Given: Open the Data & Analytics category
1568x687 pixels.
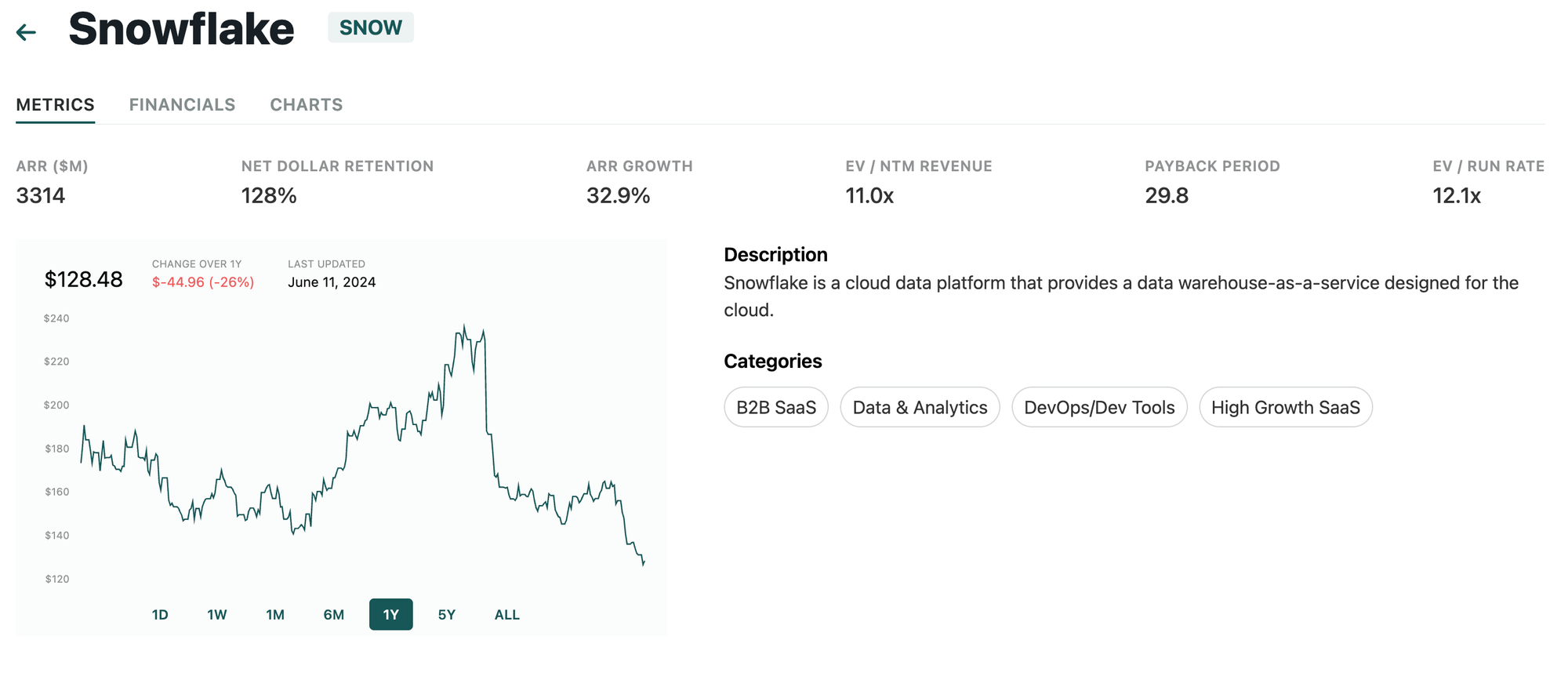Looking at the screenshot, I should click(x=920, y=407).
